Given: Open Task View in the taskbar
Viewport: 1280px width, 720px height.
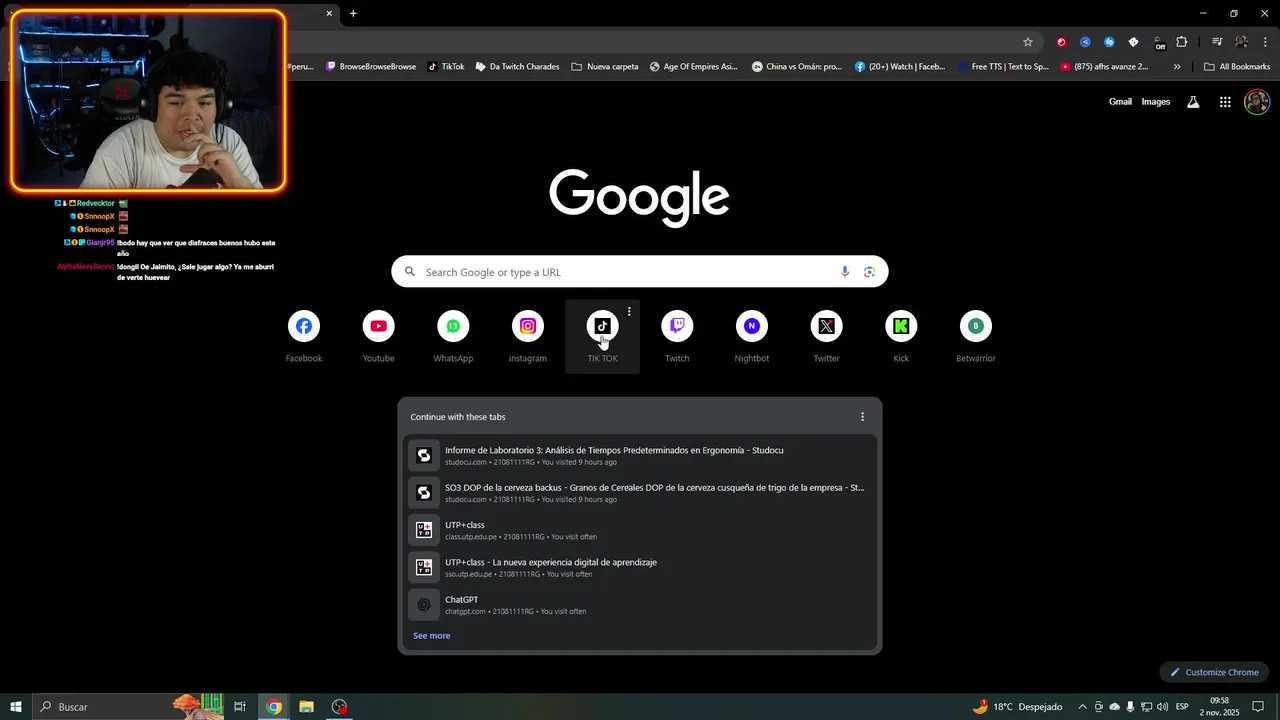Looking at the screenshot, I should click(x=240, y=707).
